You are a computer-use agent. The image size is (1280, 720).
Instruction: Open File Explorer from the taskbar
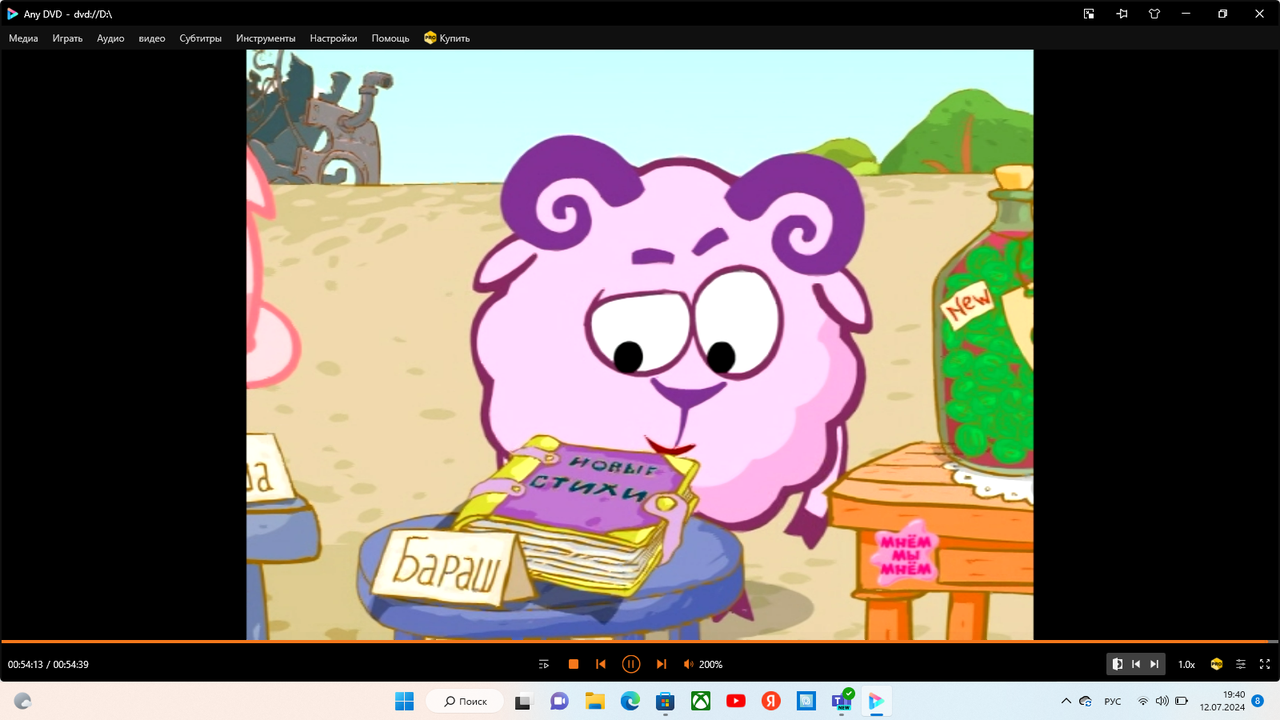595,701
